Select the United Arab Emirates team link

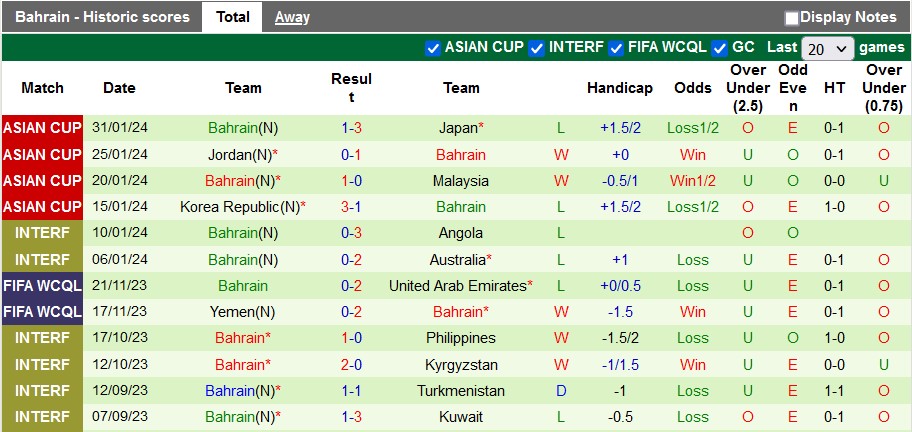(459, 286)
